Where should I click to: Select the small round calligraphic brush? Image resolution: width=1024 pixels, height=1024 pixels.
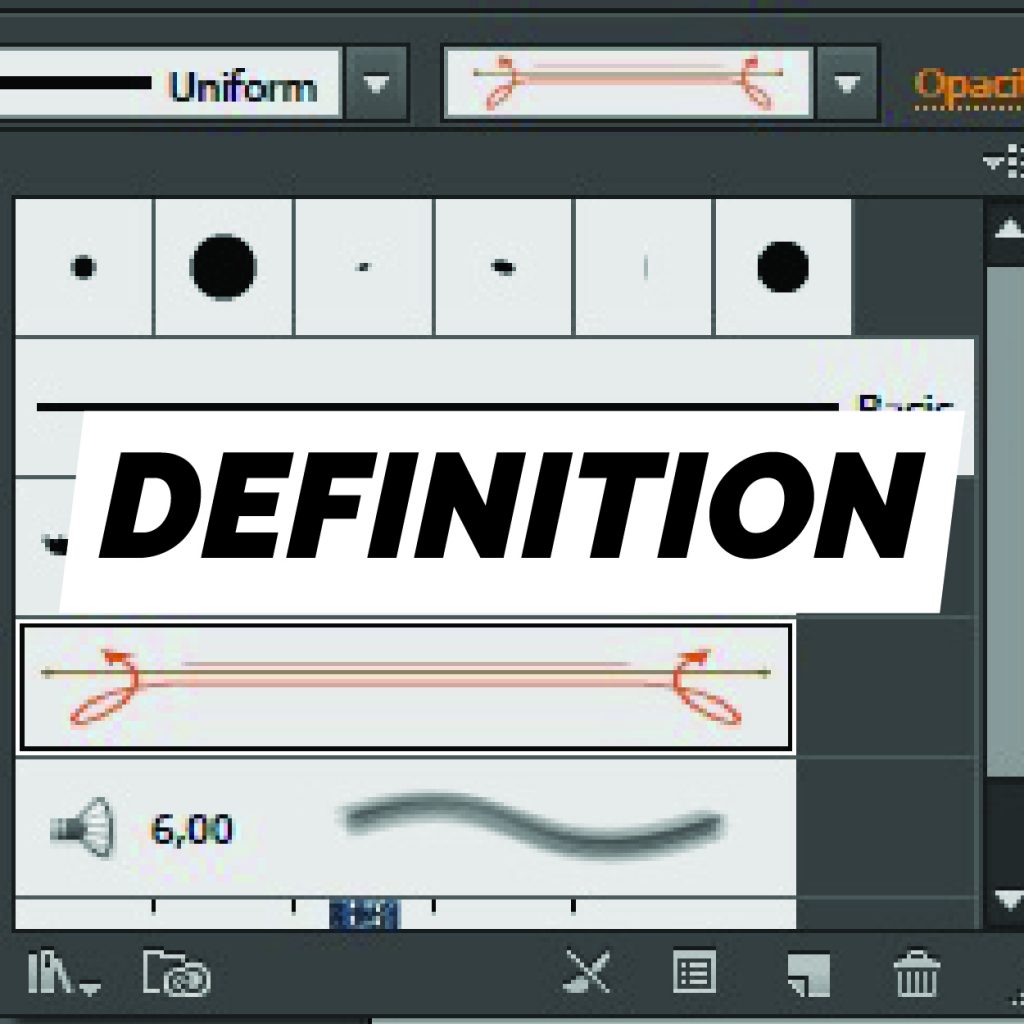tap(84, 267)
